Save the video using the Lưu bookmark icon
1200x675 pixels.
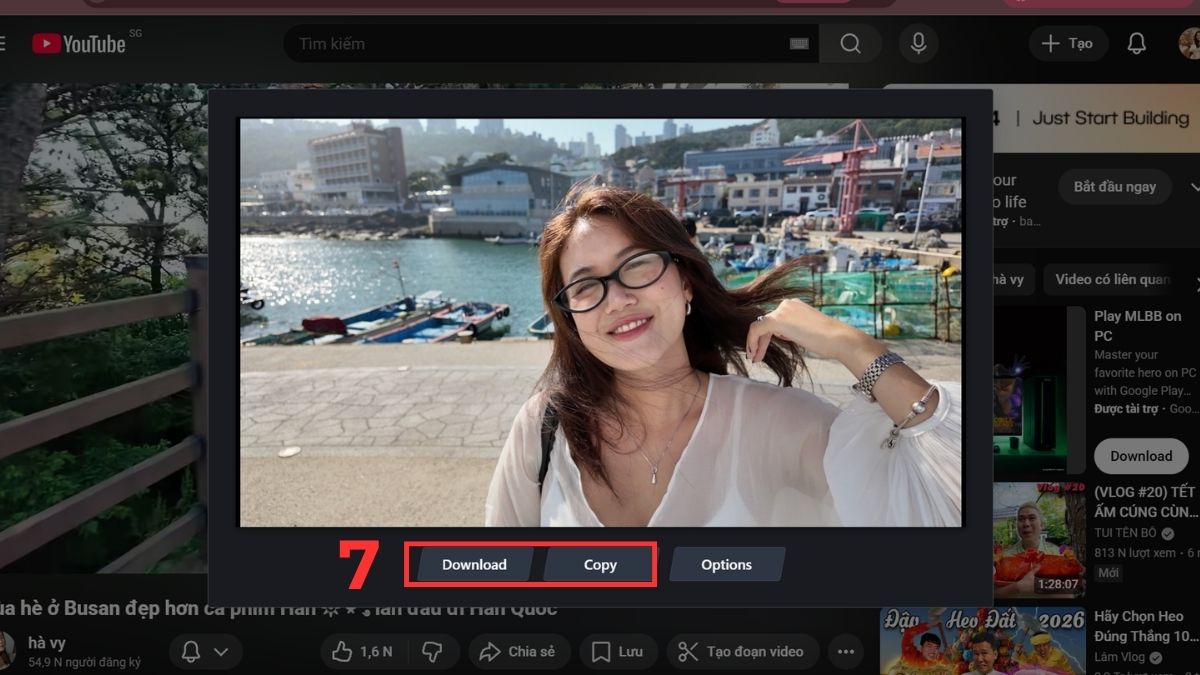click(601, 651)
